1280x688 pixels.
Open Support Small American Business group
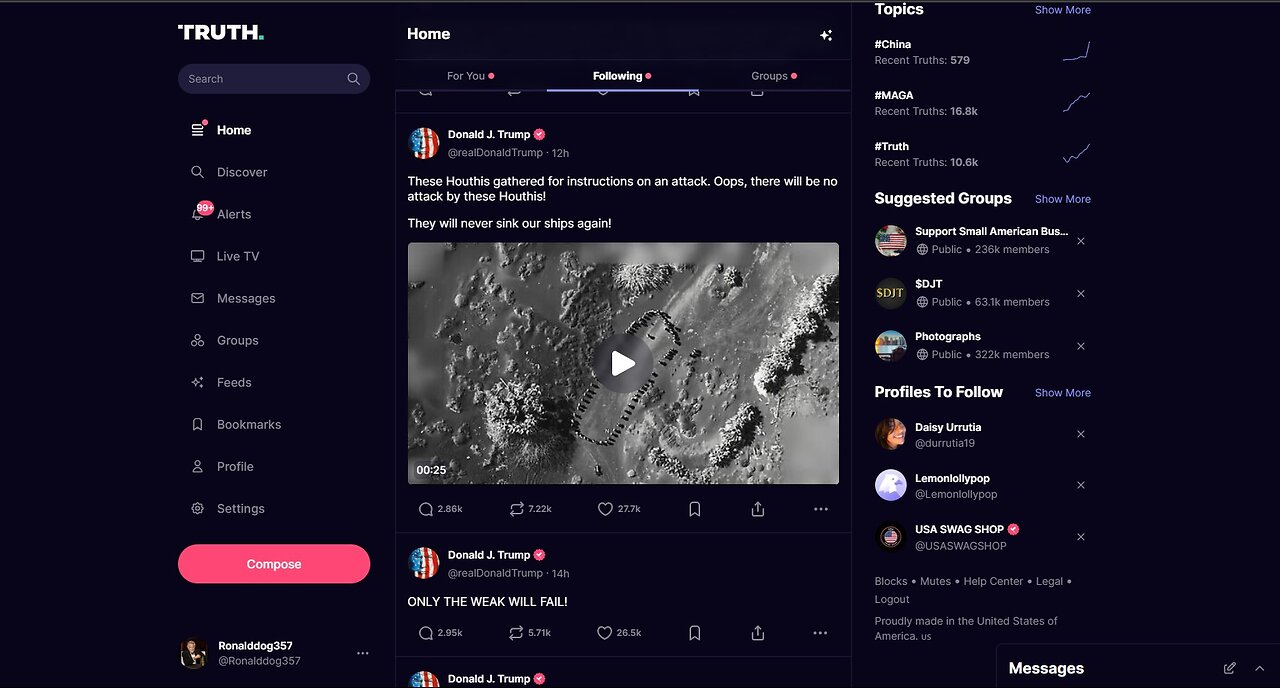click(x=991, y=231)
